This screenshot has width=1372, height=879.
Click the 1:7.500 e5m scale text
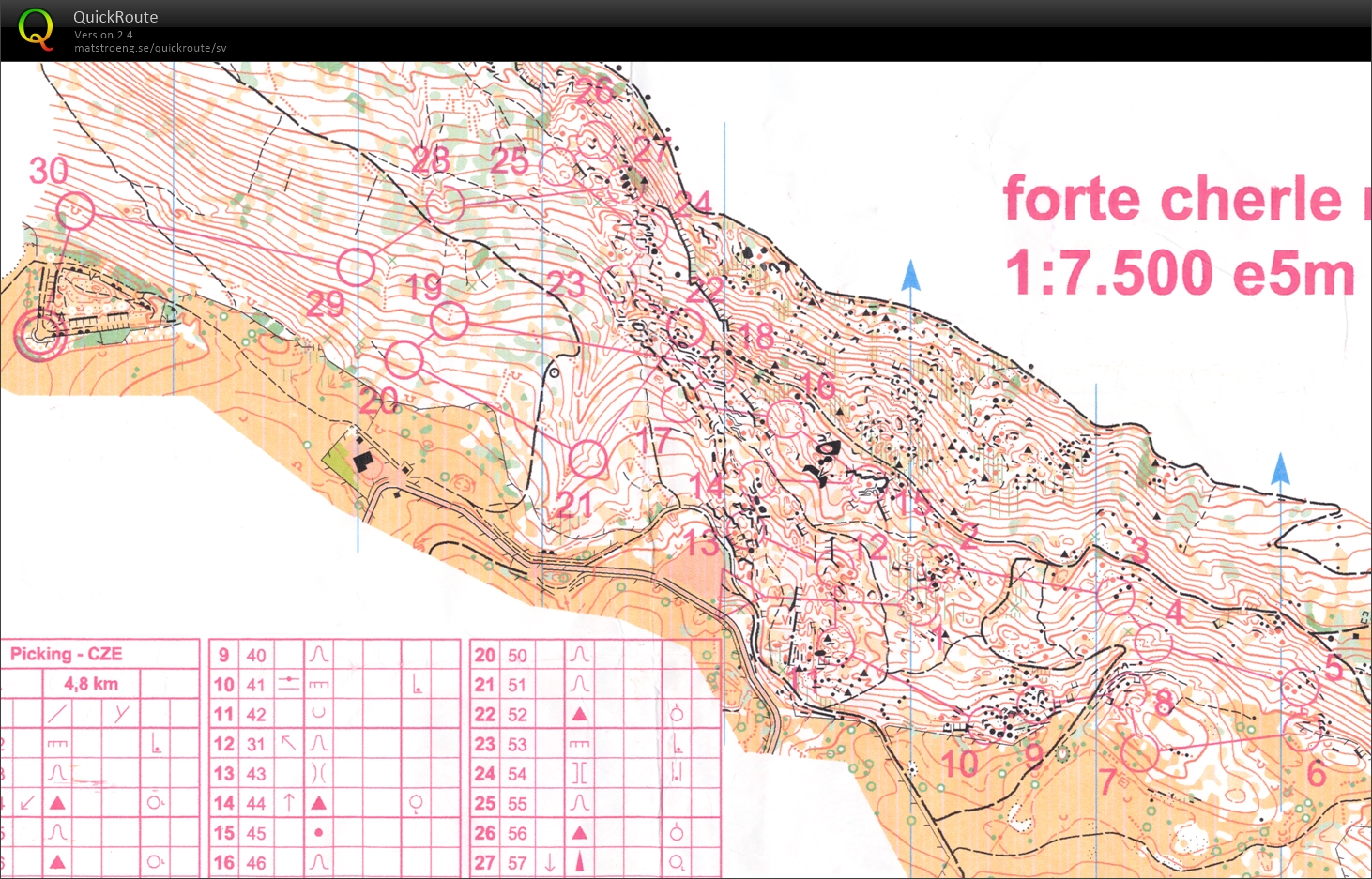1180,272
